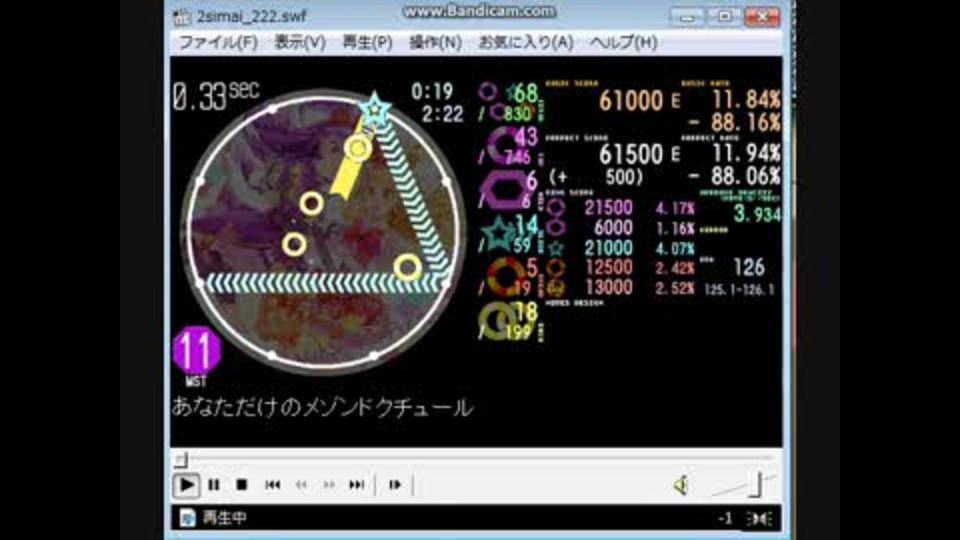This screenshot has height=540, width=960.
Task: Click the purple level 11 MST badge
Action: coord(197,351)
